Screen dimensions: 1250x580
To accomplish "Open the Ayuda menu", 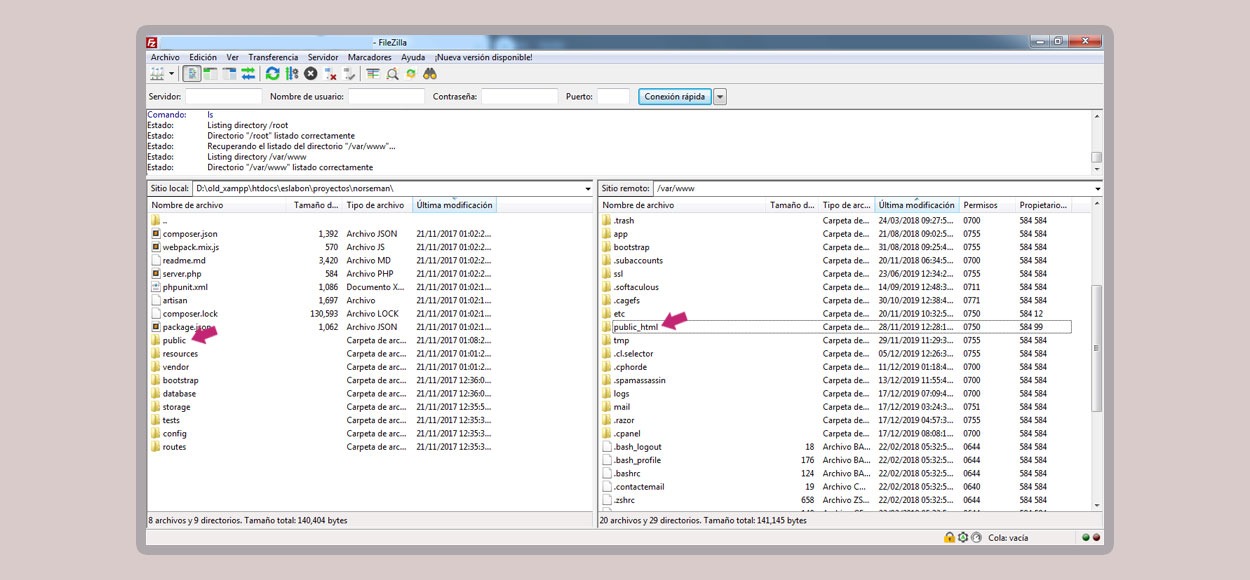I will [413, 57].
